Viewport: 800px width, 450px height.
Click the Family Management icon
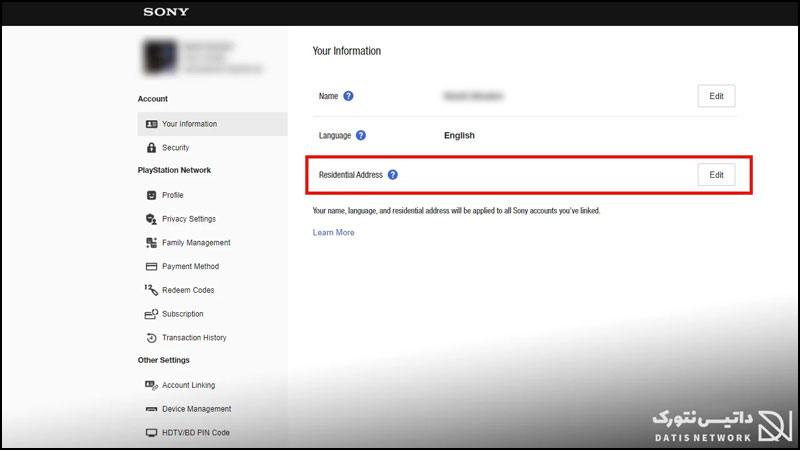(152, 243)
